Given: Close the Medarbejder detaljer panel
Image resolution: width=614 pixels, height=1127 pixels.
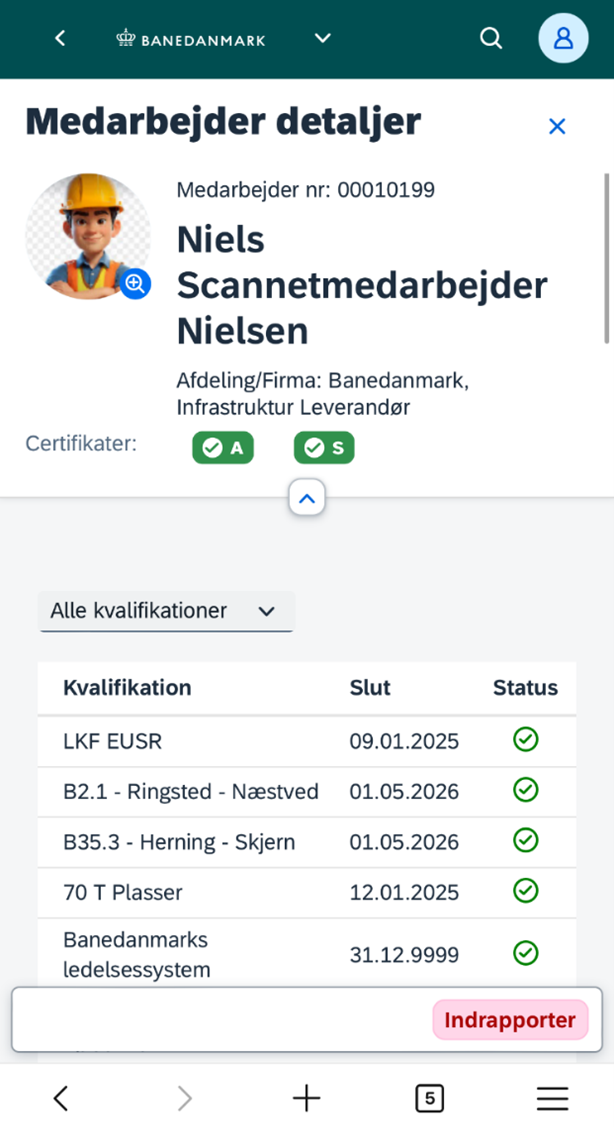Looking at the screenshot, I should [x=557, y=126].
